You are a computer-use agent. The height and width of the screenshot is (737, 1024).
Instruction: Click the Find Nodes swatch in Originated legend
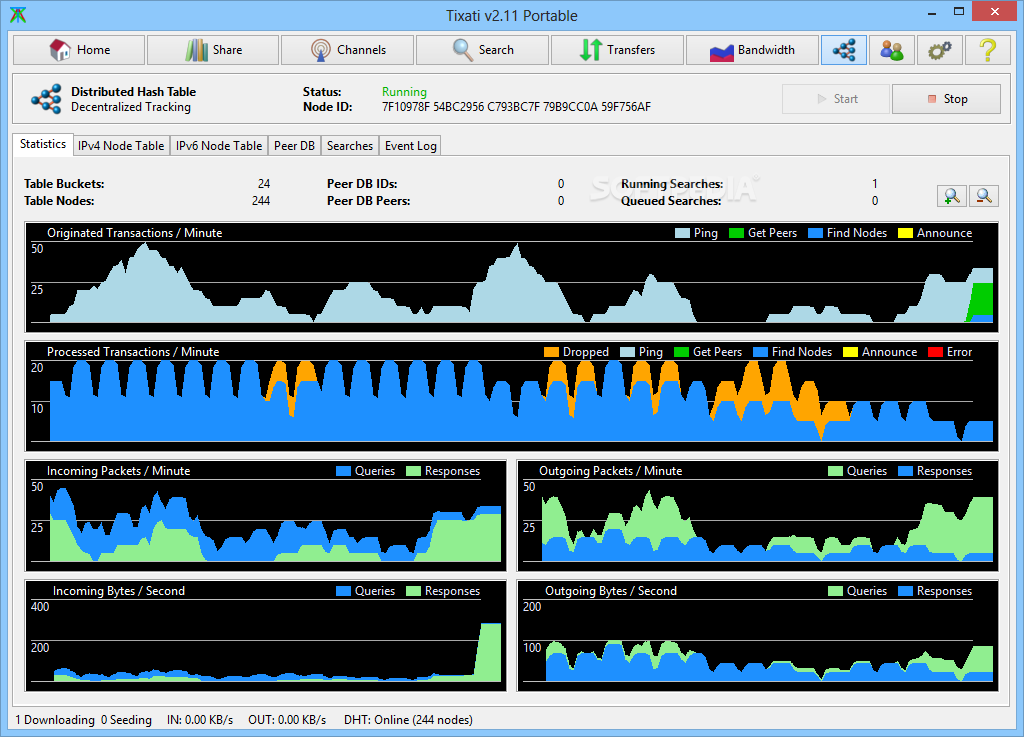pyautogui.click(x=815, y=233)
